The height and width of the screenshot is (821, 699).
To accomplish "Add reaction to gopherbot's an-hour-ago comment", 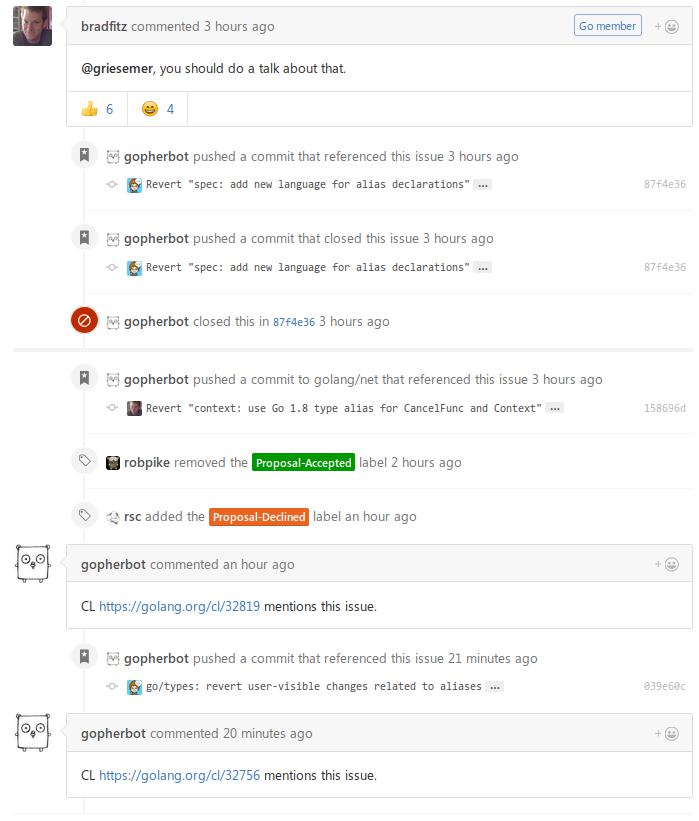I will [667, 565].
